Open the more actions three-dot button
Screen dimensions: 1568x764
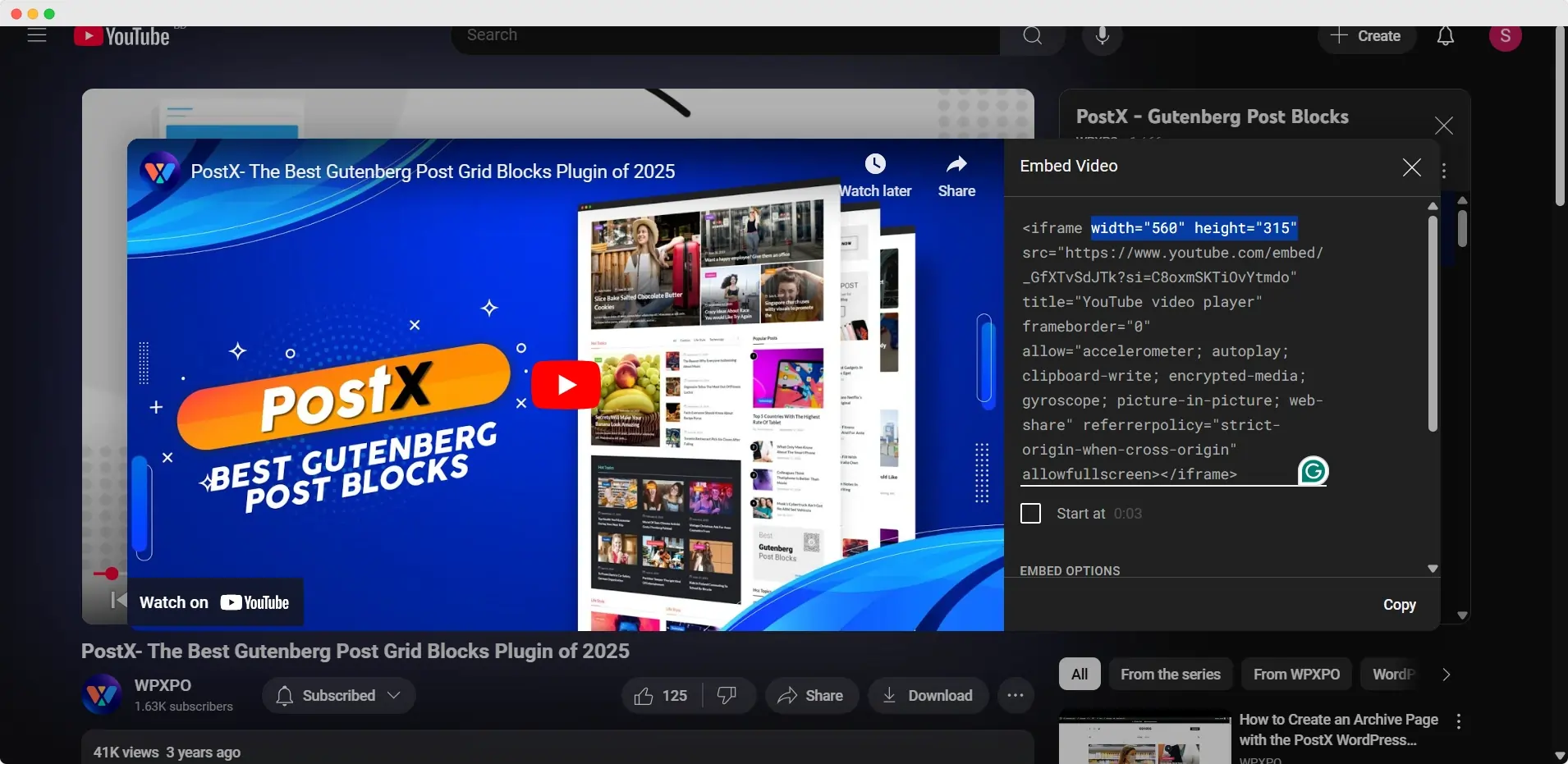point(1016,696)
